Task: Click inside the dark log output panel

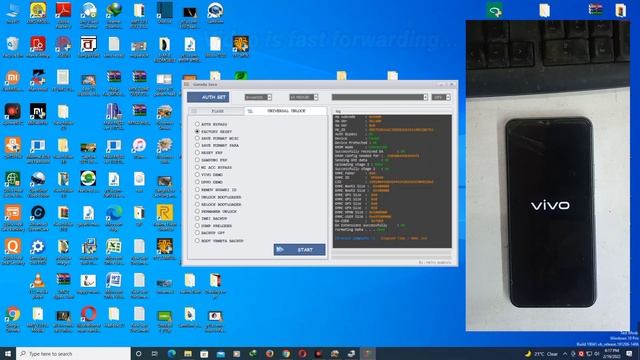Action: point(392,181)
